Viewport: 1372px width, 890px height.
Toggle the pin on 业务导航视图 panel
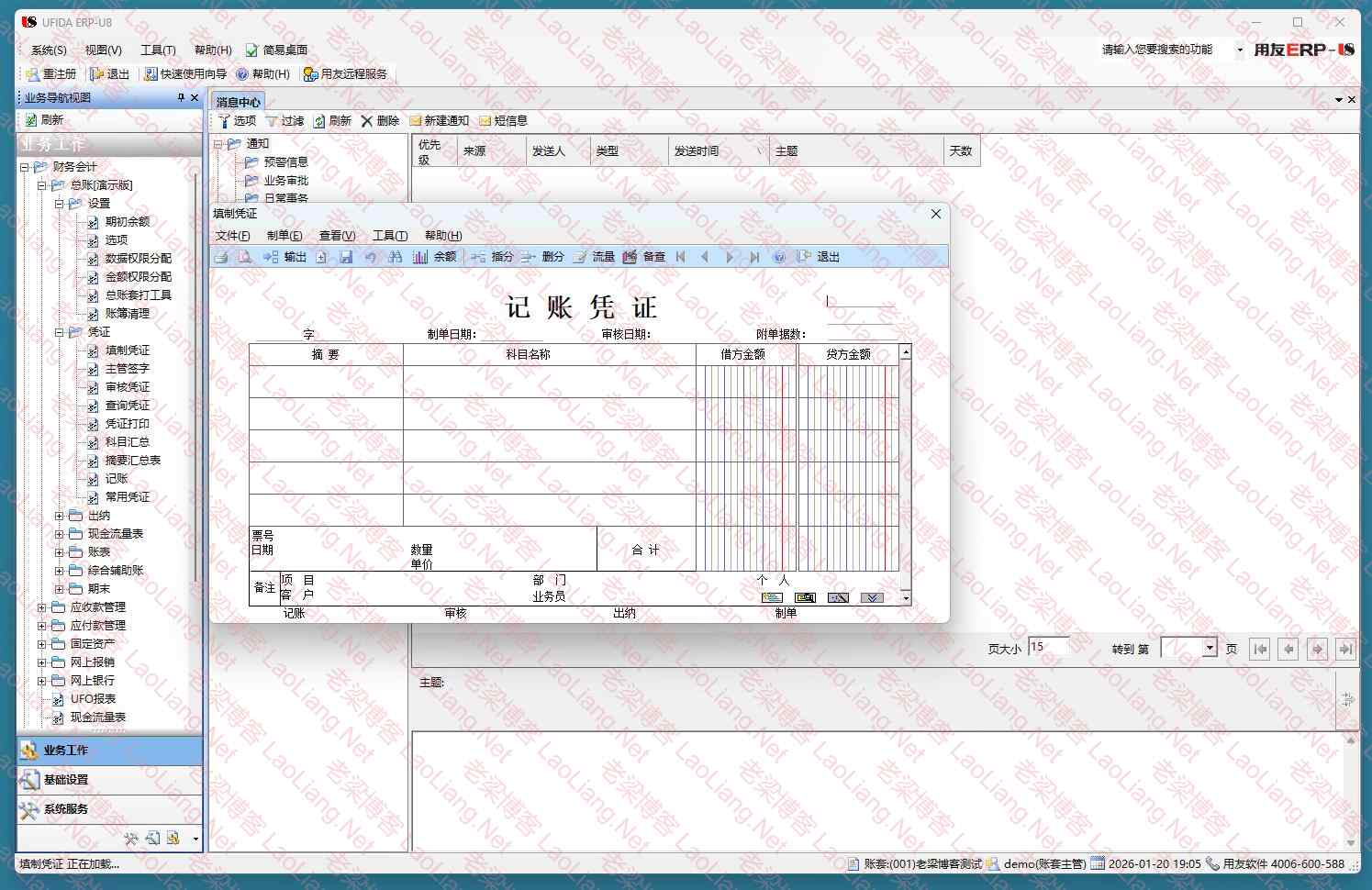[x=181, y=97]
